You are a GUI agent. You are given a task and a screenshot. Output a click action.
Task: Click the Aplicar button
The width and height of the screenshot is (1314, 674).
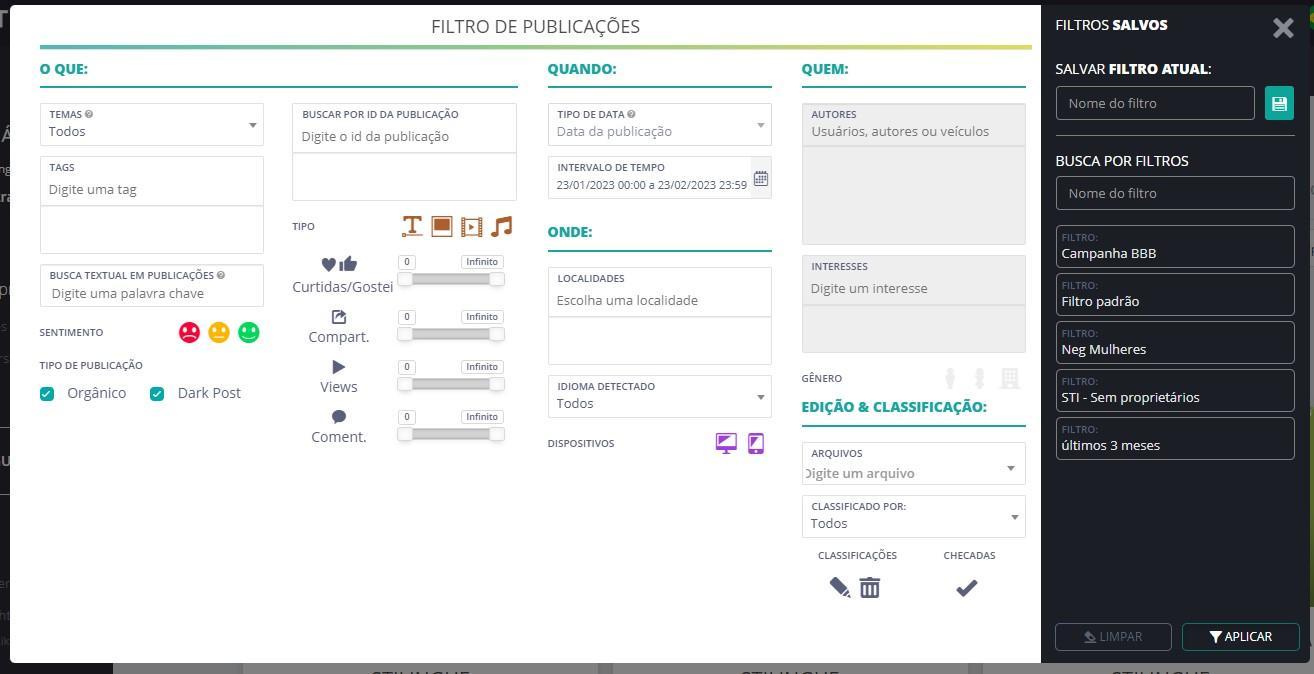(1240, 637)
